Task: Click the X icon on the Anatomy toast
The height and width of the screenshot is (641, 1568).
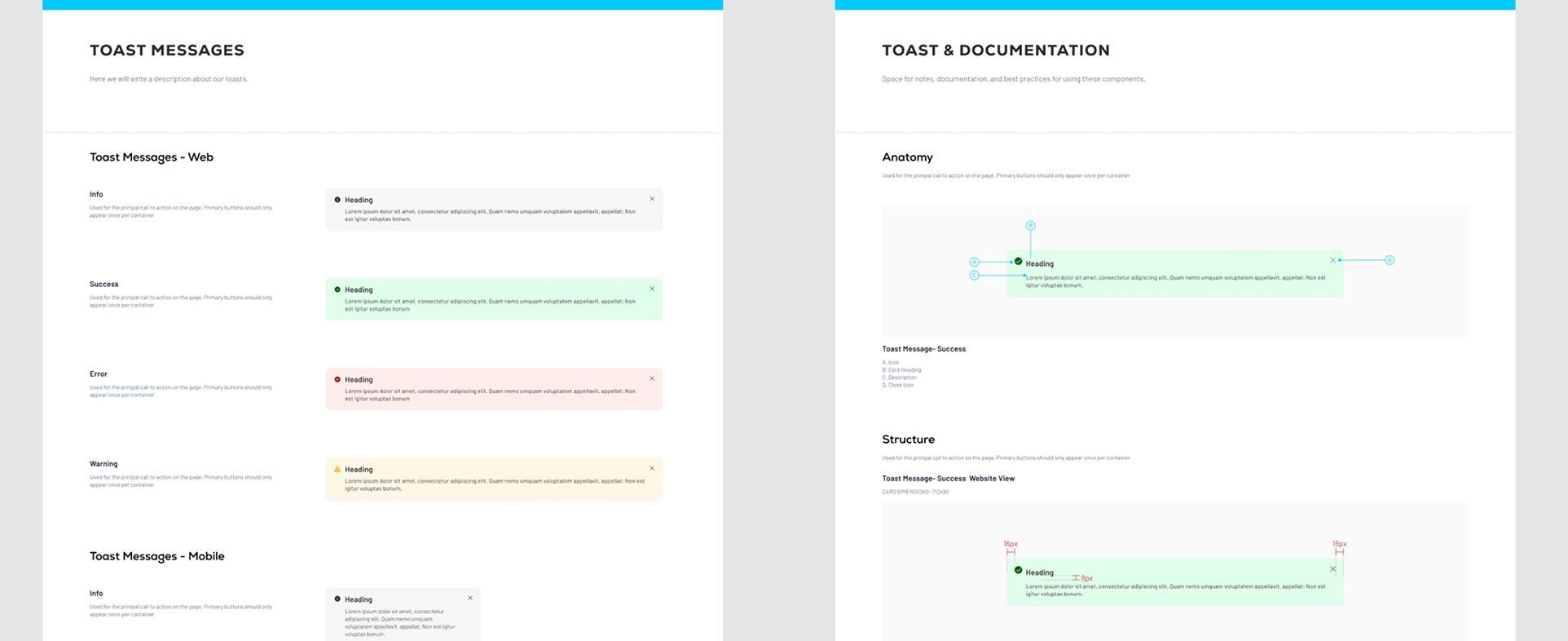Action: pyautogui.click(x=1333, y=260)
